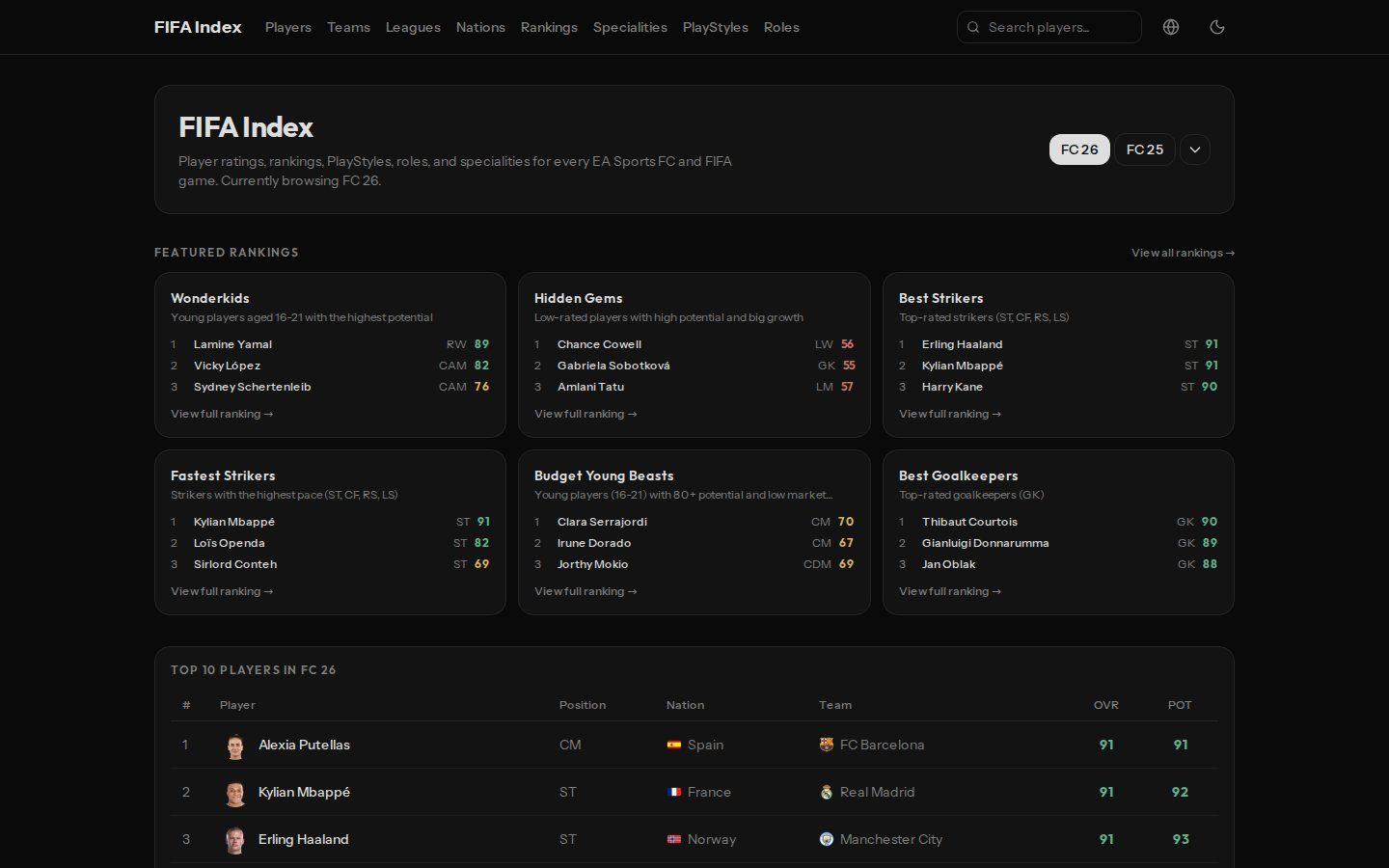Viewport: 1389px width, 868px height.
Task: Select Sydney Schertenleib in Wonderkids
Action: coord(253,387)
